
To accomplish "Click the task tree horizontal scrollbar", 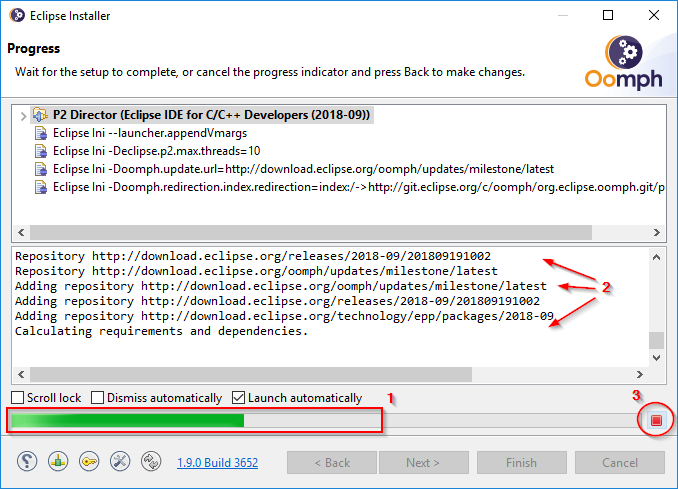I will coord(300,232).
